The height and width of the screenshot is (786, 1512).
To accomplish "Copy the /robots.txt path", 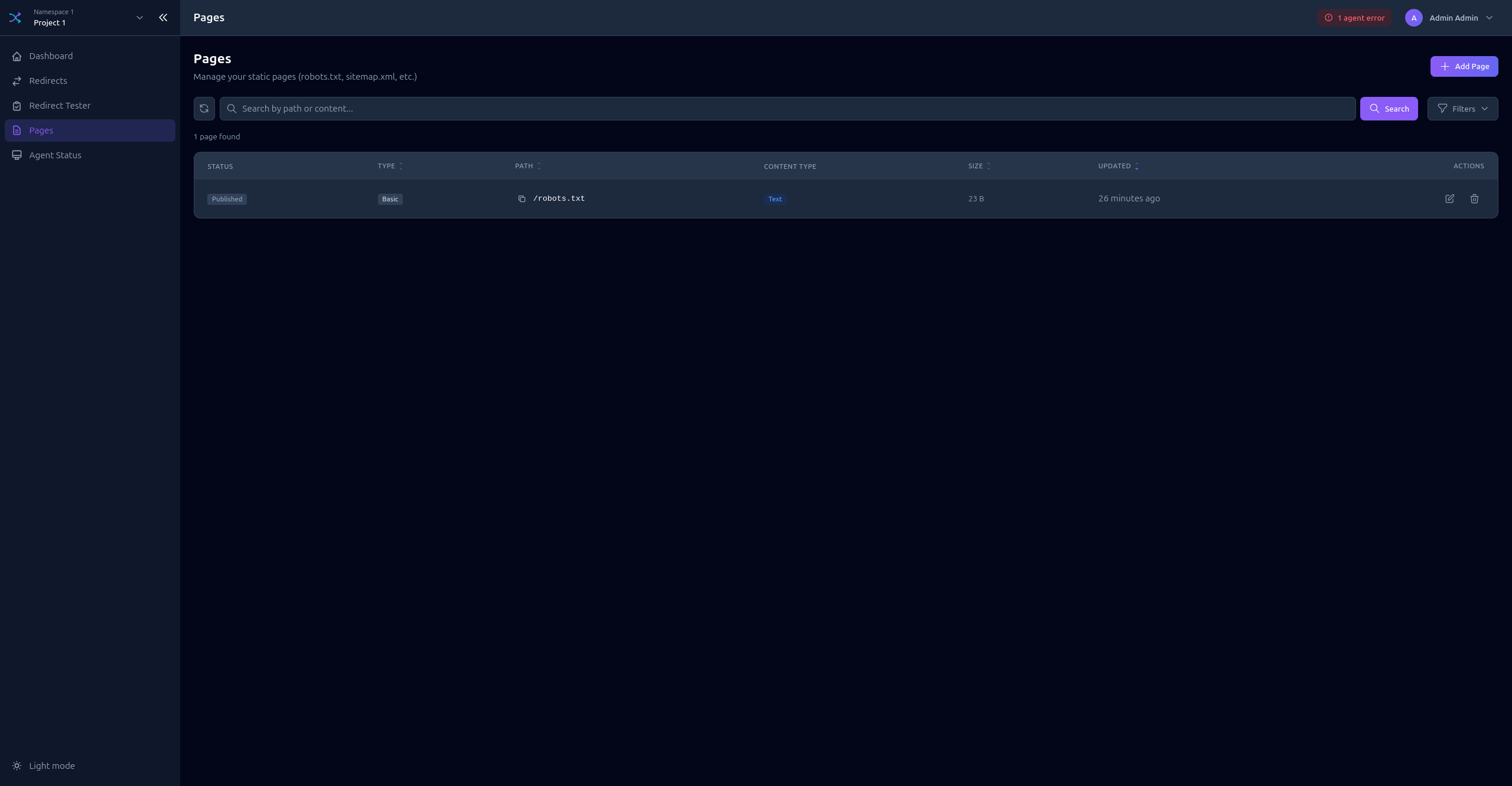I will pyautogui.click(x=522, y=199).
